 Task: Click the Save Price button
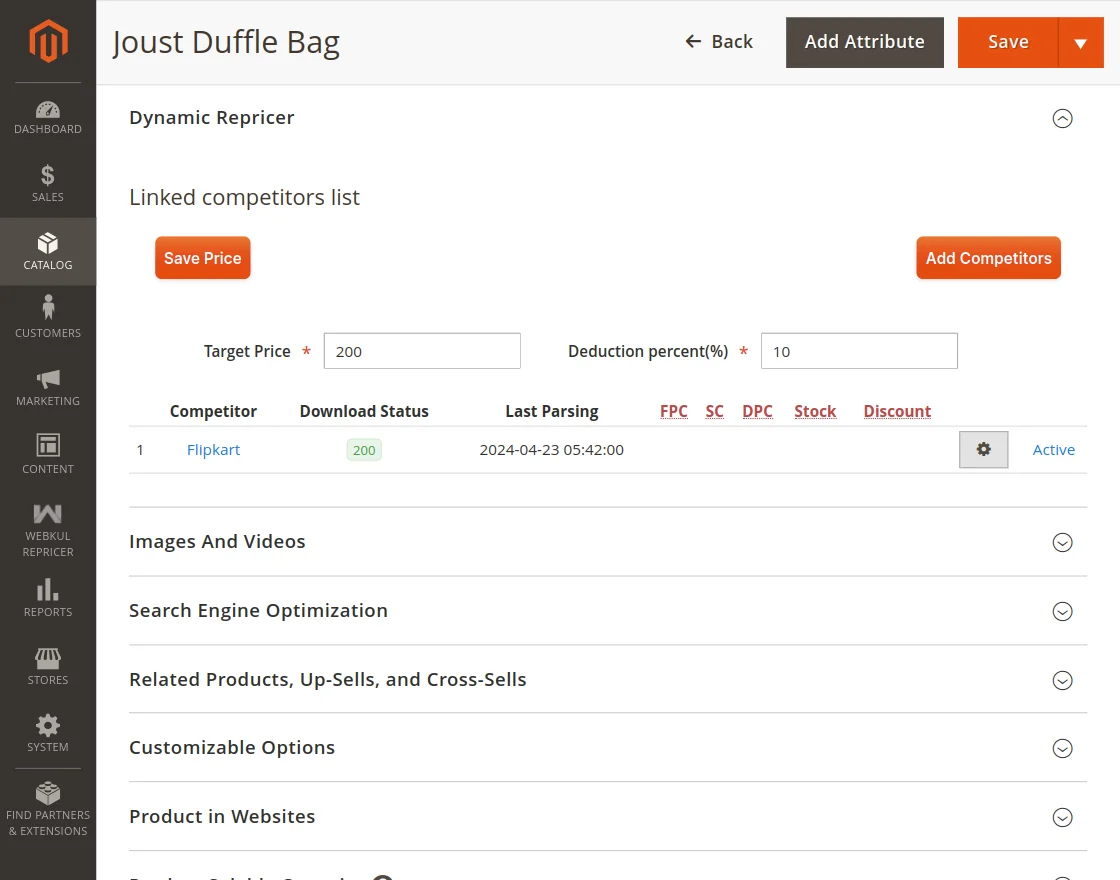[x=202, y=257]
